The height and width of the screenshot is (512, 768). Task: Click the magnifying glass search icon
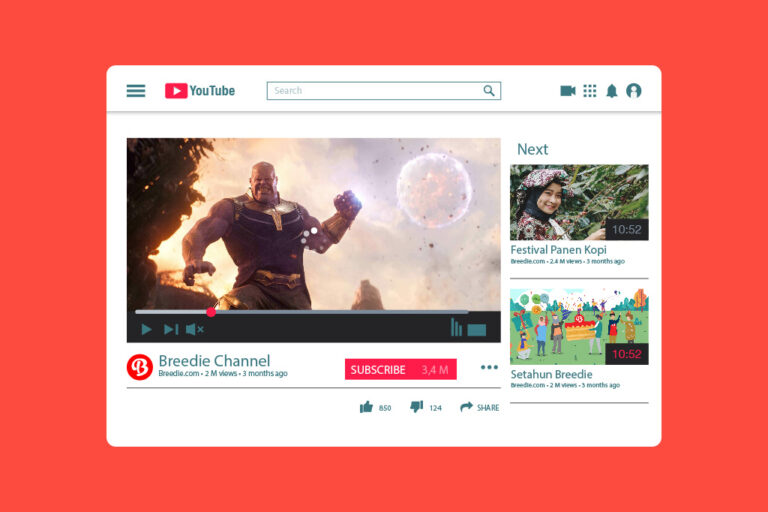[x=488, y=91]
